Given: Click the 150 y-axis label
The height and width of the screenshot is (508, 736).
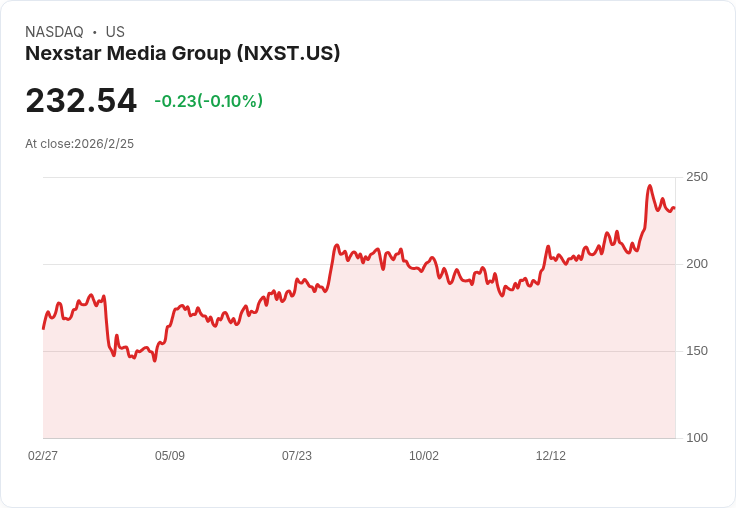Looking at the screenshot, I should (696, 351).
